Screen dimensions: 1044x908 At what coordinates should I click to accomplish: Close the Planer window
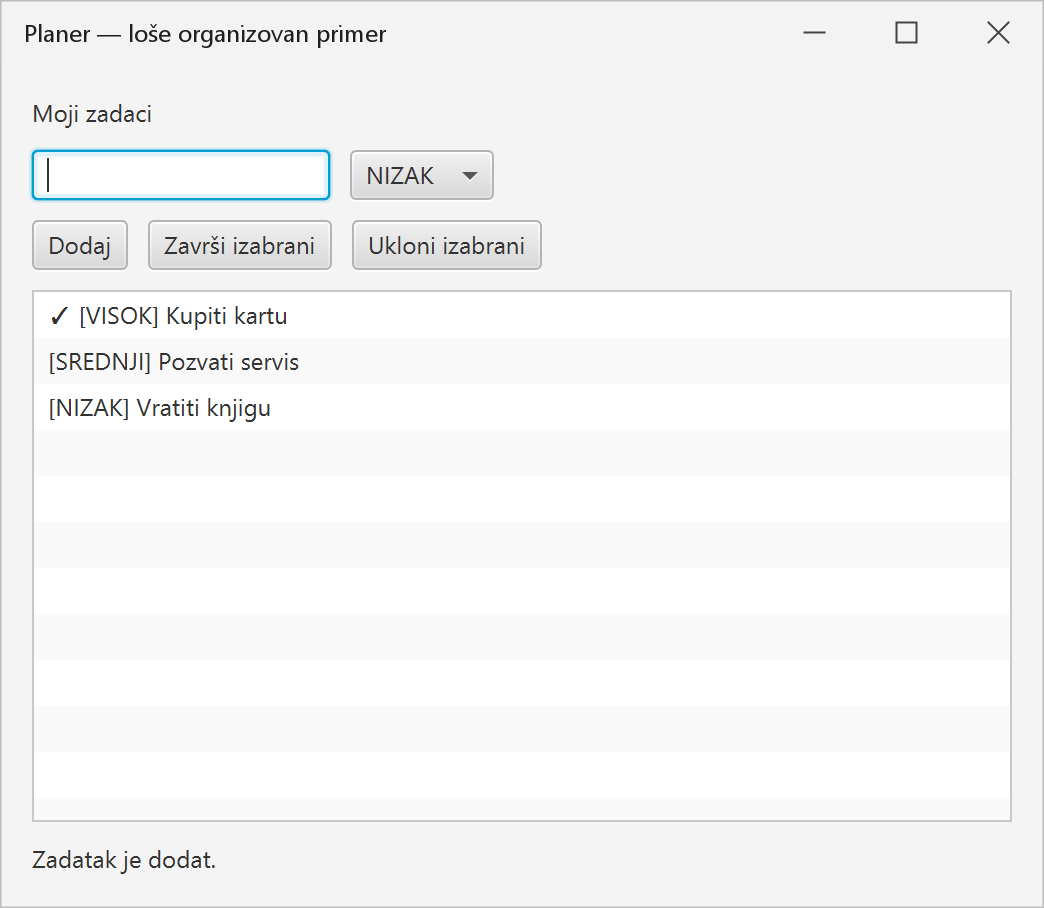[998, 33]
